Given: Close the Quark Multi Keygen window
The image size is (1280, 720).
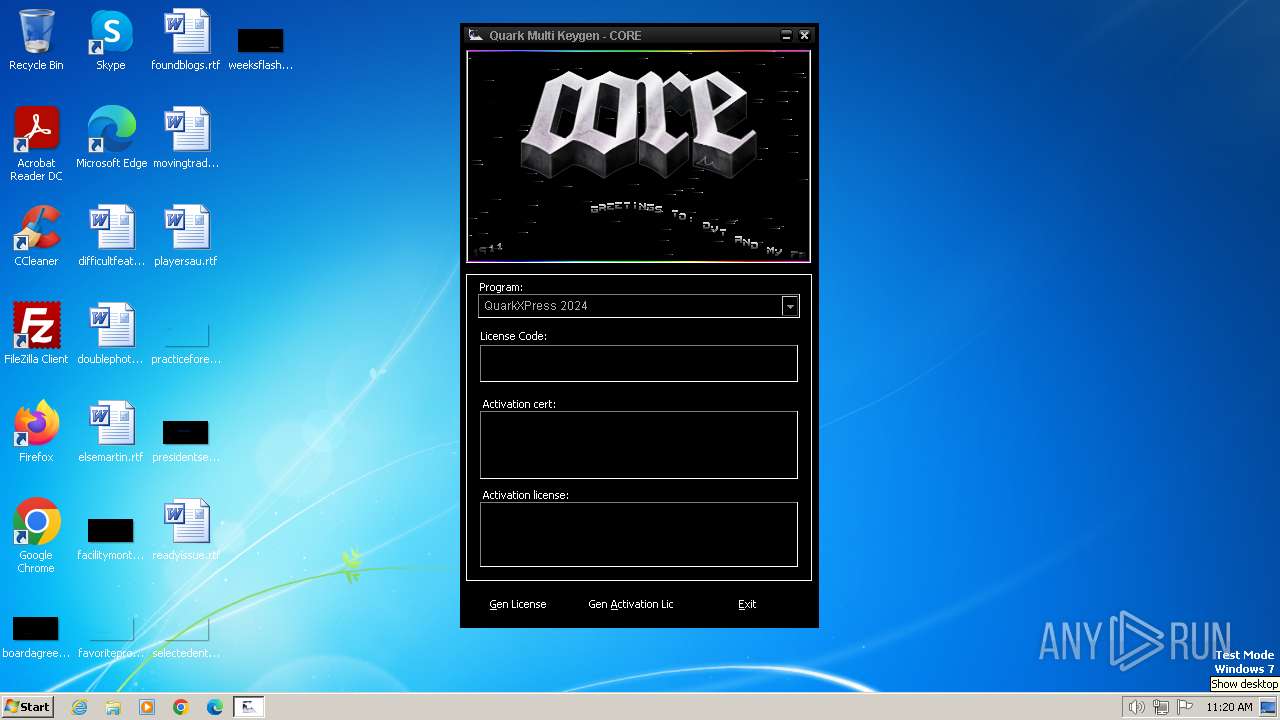Looking at the screenshot, I should tap(804, 35).
